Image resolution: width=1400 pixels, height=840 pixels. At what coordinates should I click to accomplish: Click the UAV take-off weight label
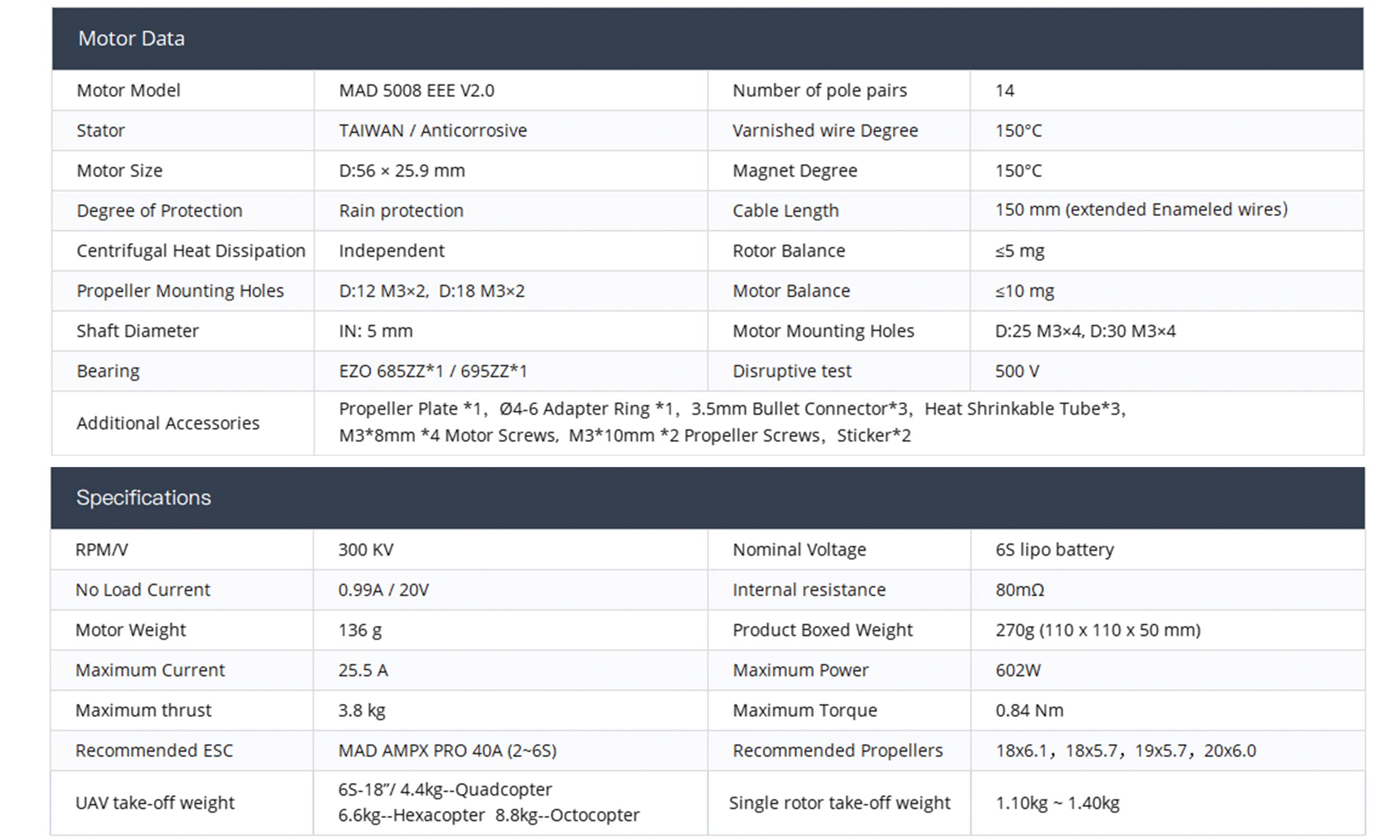tap(155, 802)
